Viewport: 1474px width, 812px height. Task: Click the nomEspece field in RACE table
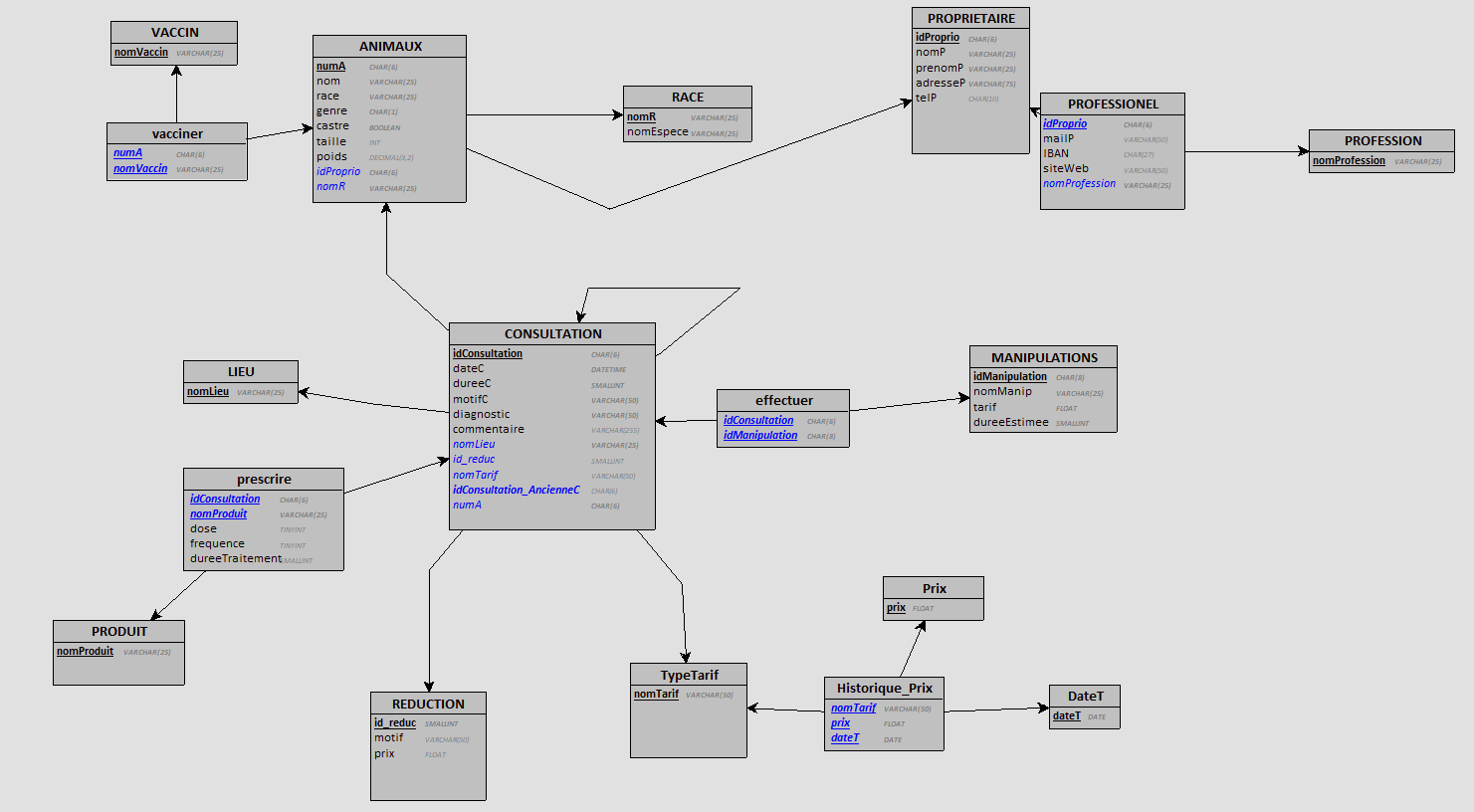[657, 132]
